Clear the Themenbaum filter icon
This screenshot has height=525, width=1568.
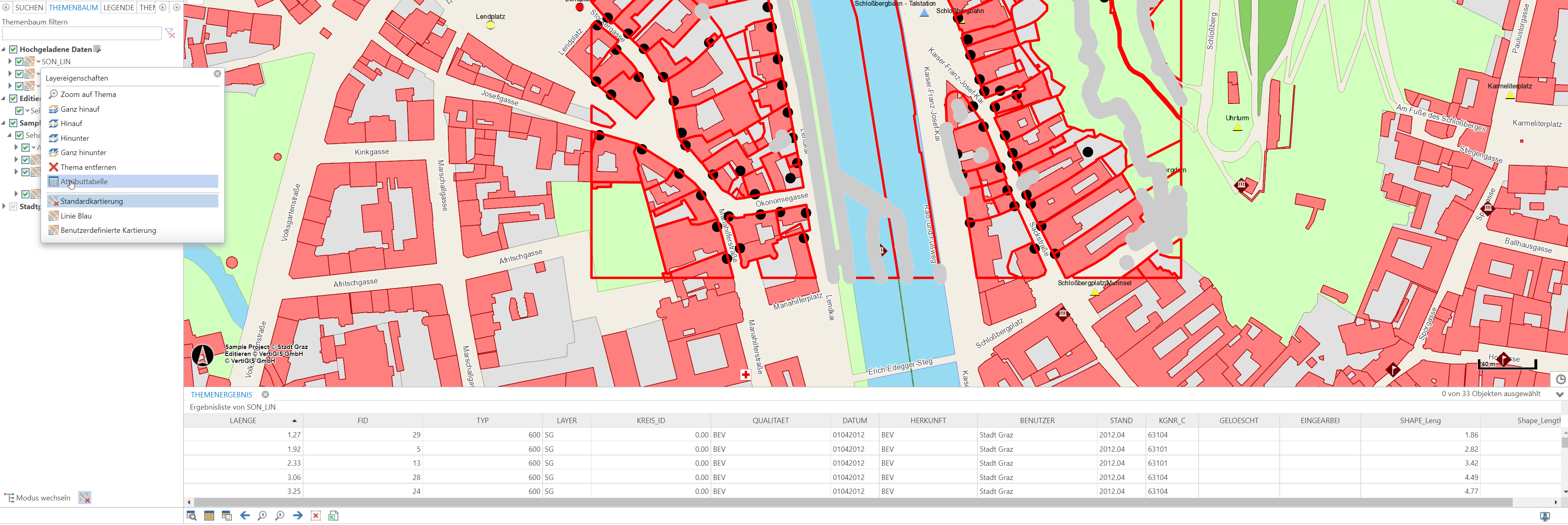[x=170, y=34]
